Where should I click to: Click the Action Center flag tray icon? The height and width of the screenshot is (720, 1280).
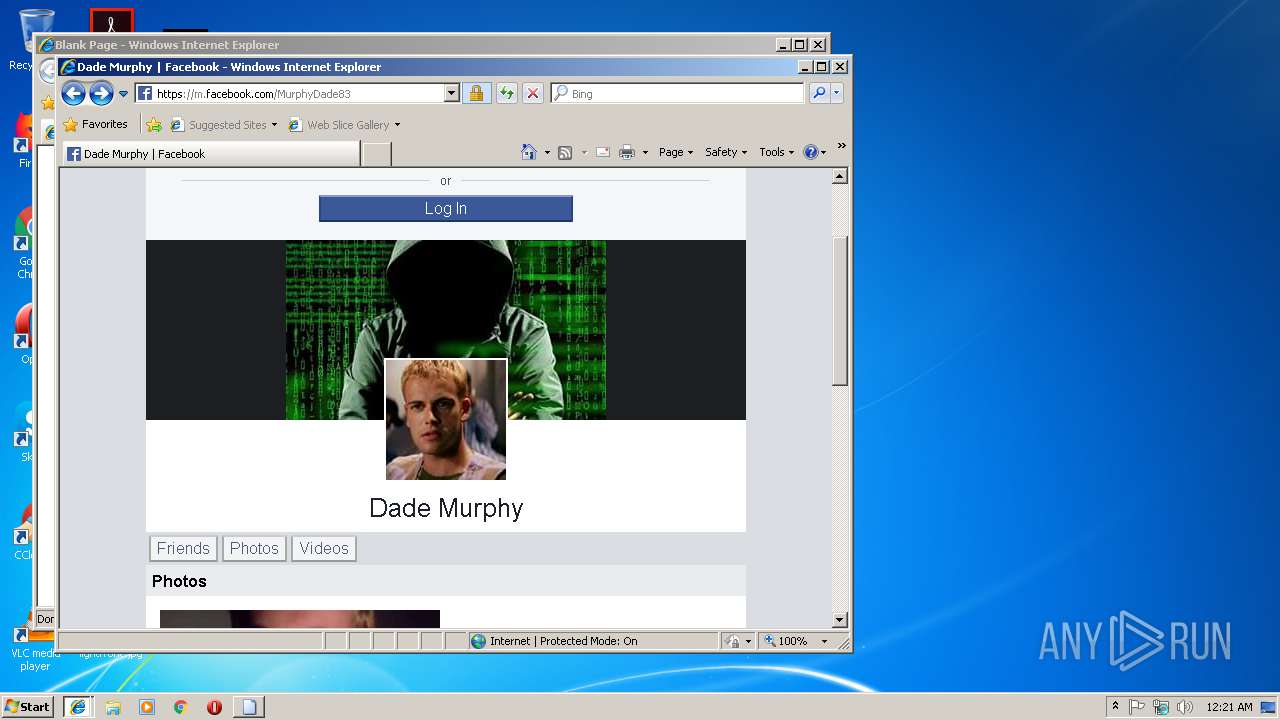pos(1137,707)
